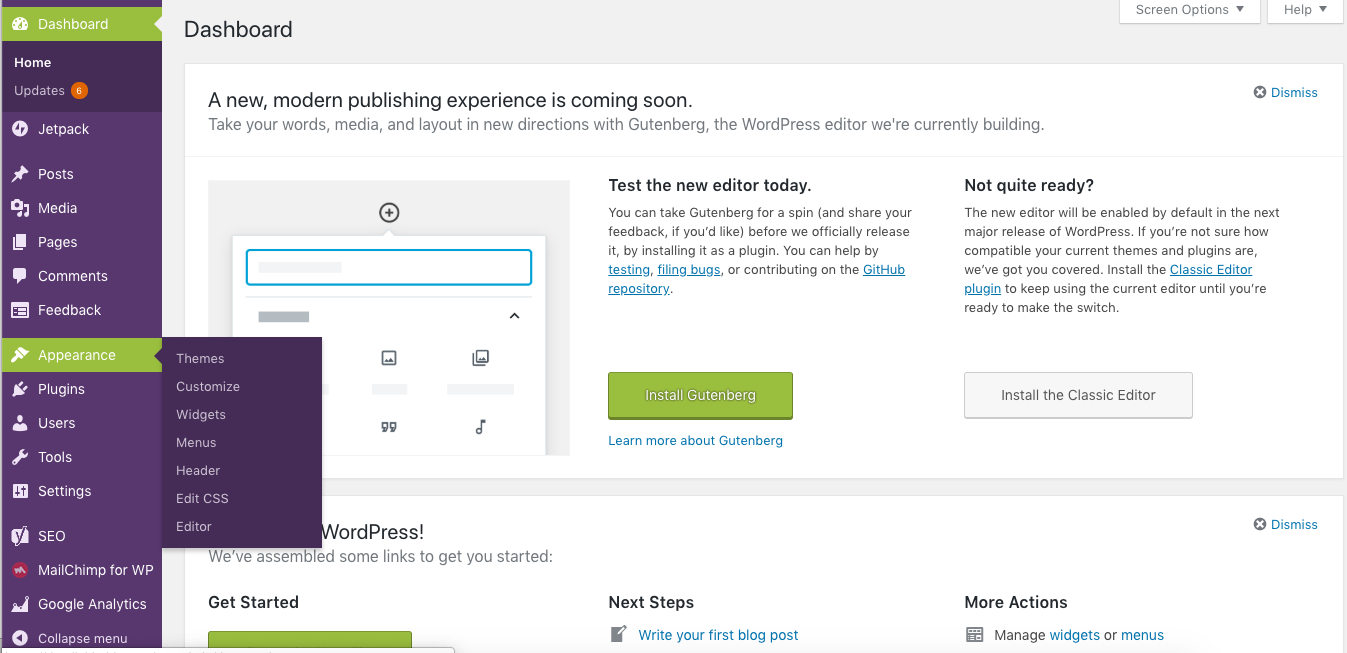
Task: Choose Menus in Appearance submenu
Action: pos(196,442)
